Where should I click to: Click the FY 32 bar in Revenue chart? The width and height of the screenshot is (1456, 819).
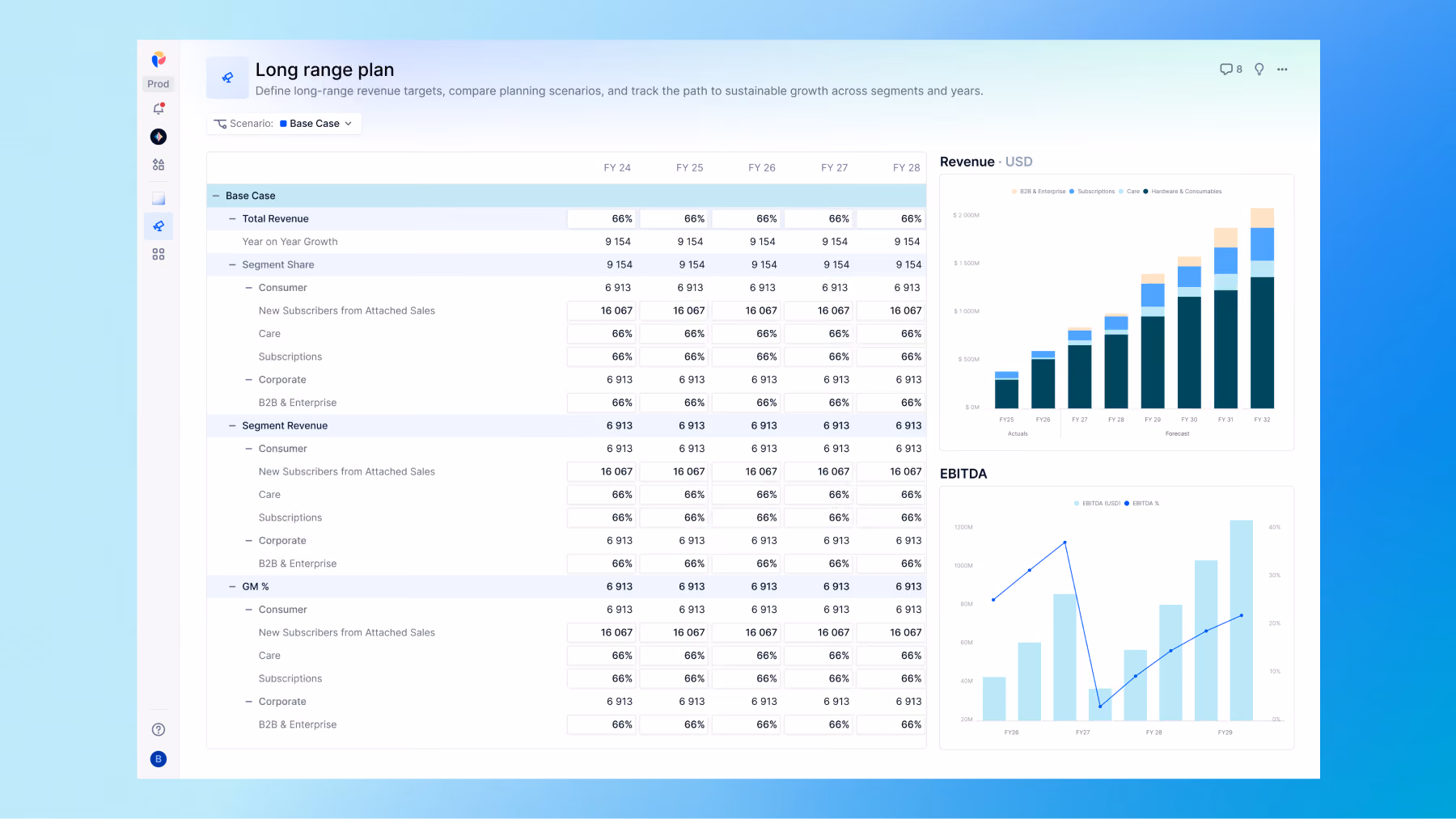(1262, 308)
